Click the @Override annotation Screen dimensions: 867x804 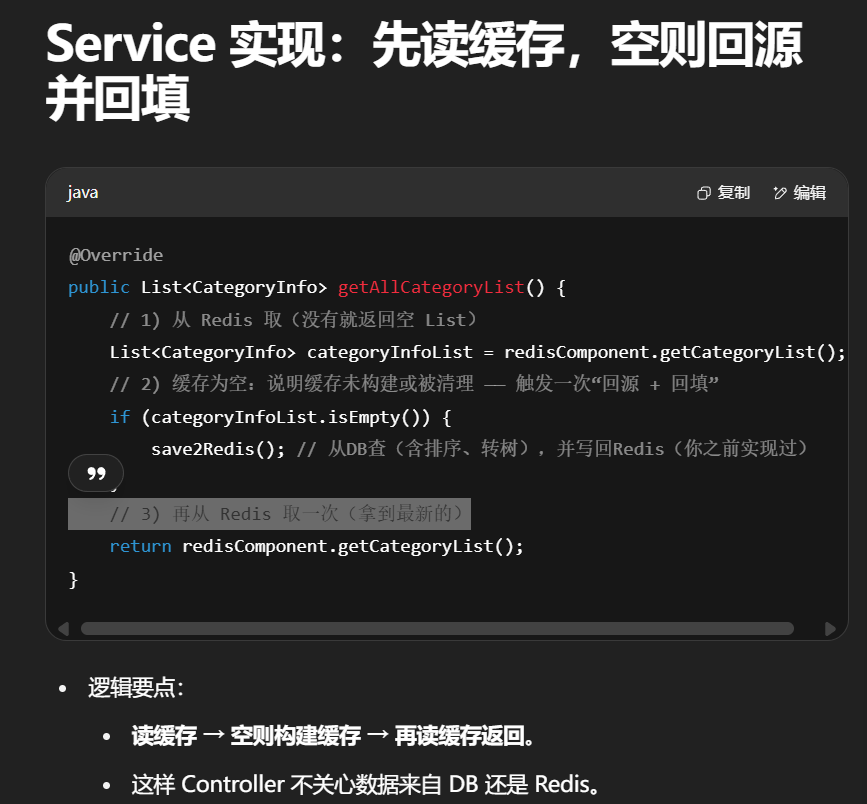tap(115, 255)
